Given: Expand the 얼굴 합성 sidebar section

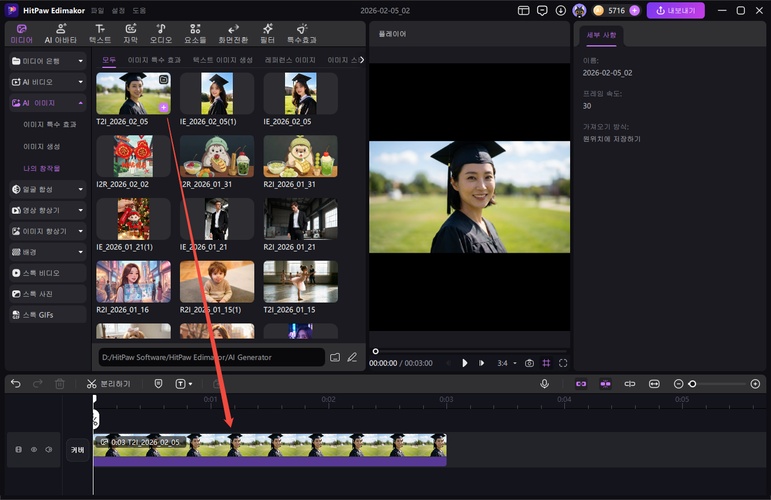Looking at the screenshot, I should 47,188.
